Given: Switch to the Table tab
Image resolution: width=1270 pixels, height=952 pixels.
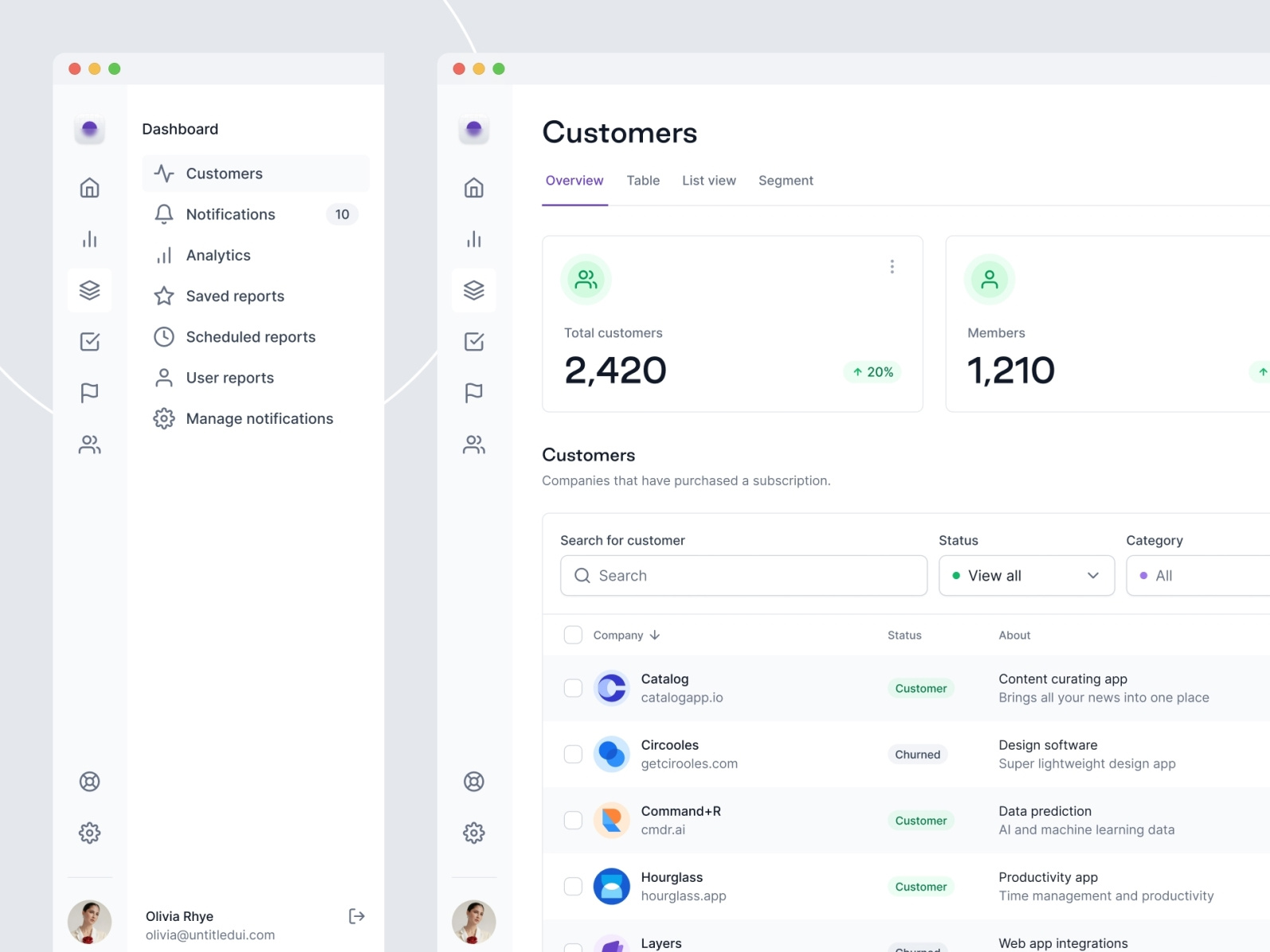Looking at the screenshot, I should 642,181.
